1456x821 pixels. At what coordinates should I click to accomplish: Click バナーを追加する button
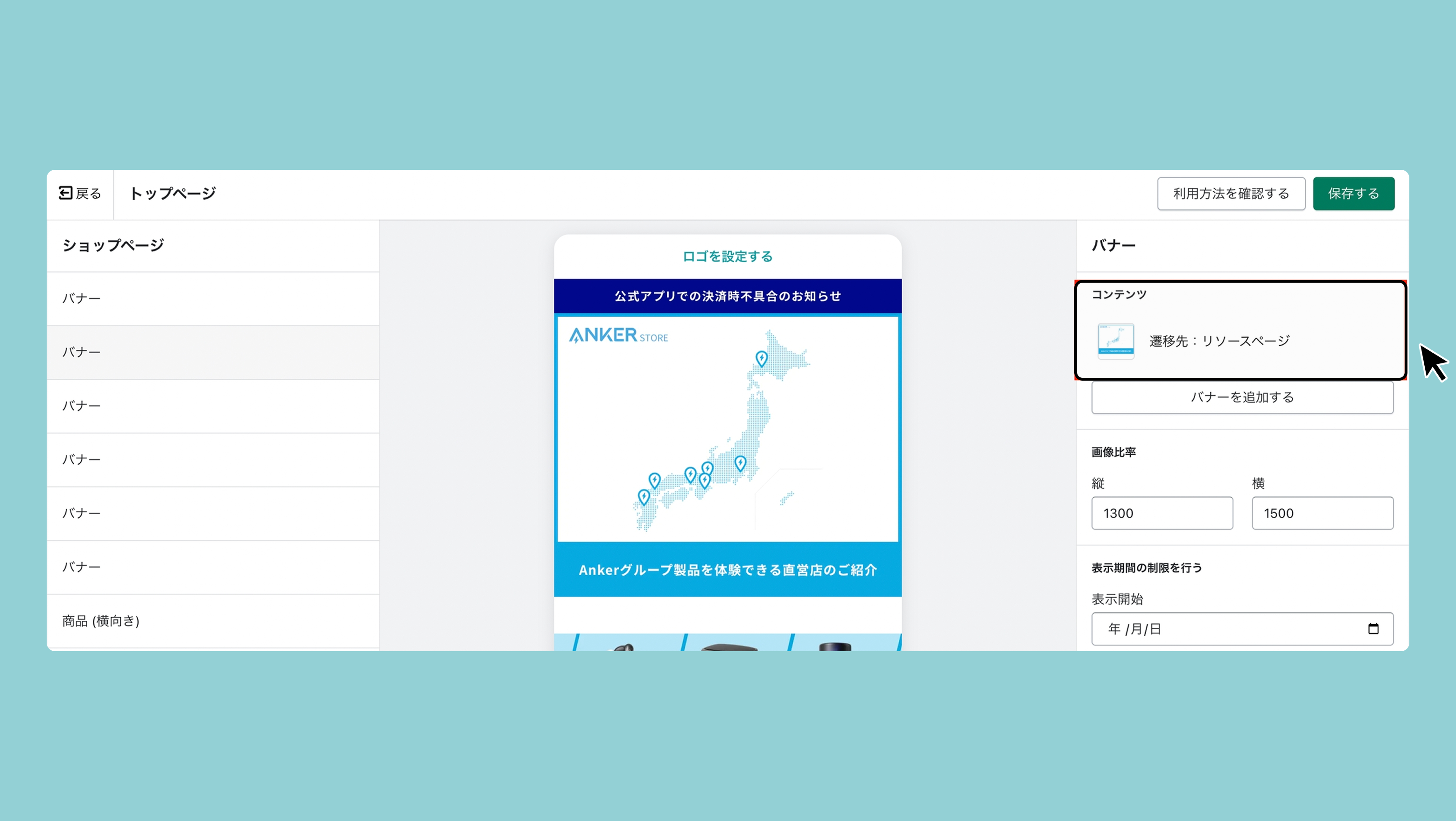pos(1242,397)
